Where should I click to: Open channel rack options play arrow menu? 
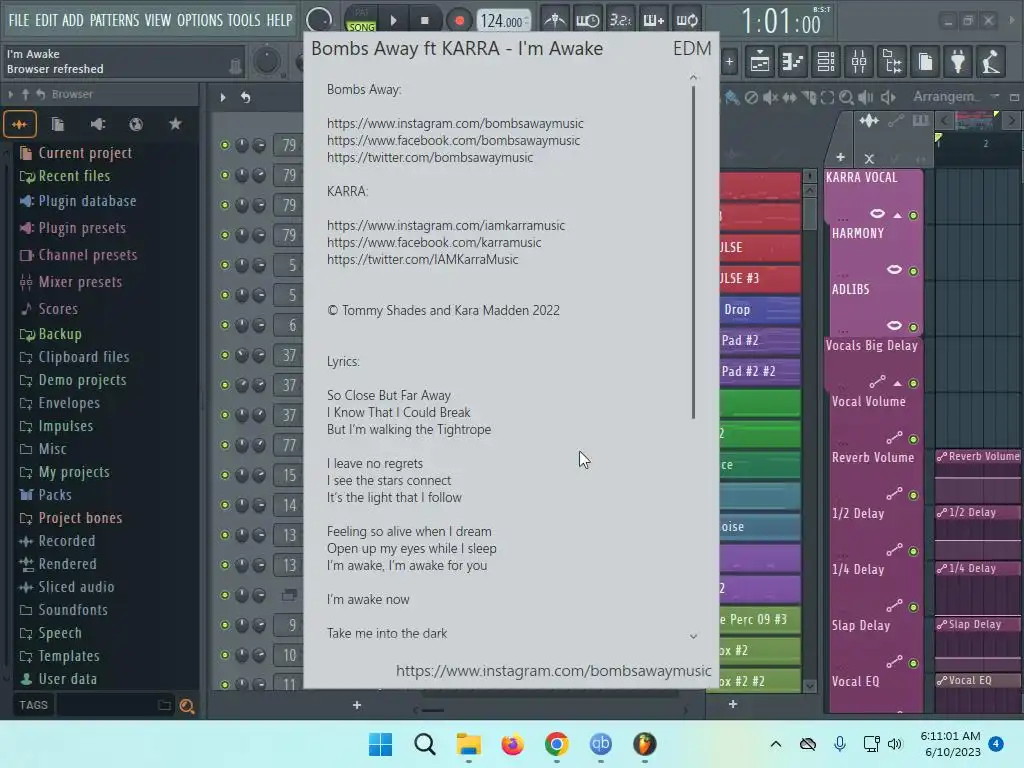(x=223, y=97)
